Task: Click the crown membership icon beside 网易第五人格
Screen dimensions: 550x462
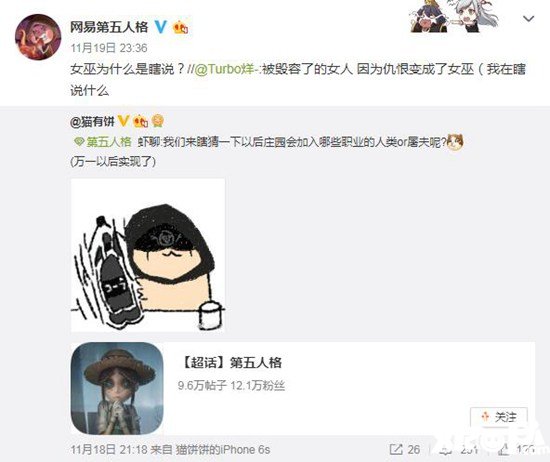Action: pos(181,27)
